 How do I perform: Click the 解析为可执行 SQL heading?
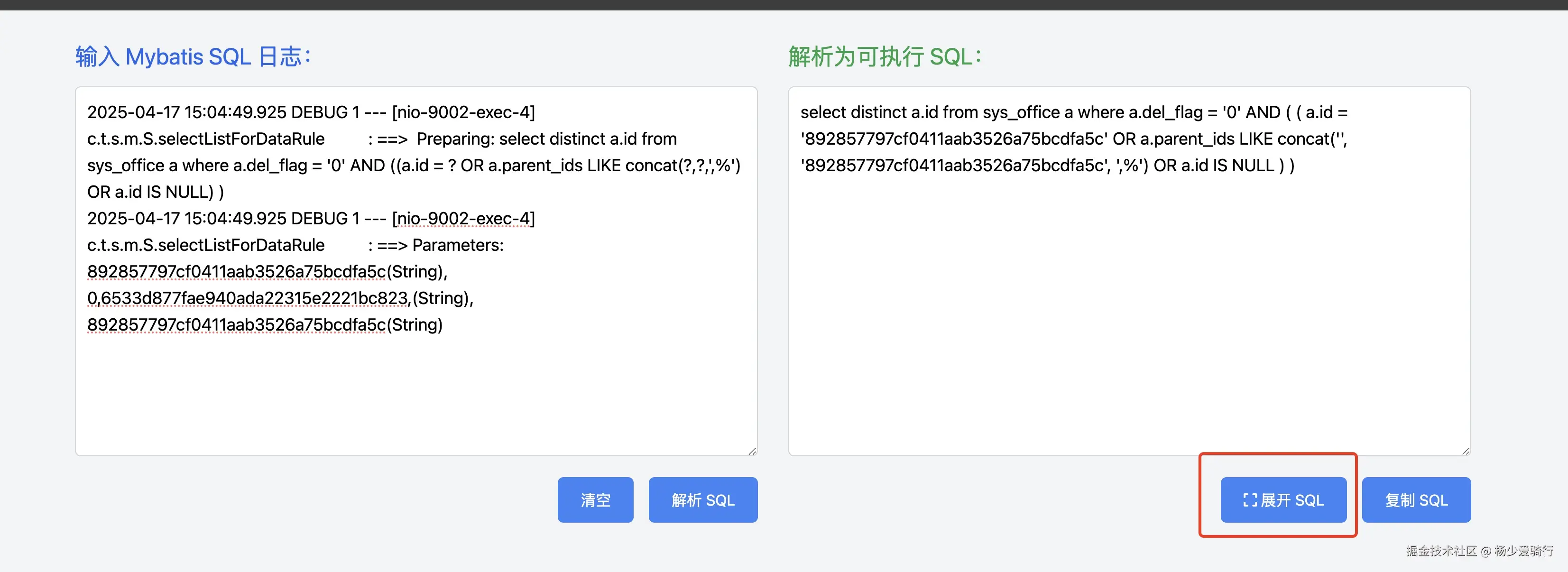point(885,56)
